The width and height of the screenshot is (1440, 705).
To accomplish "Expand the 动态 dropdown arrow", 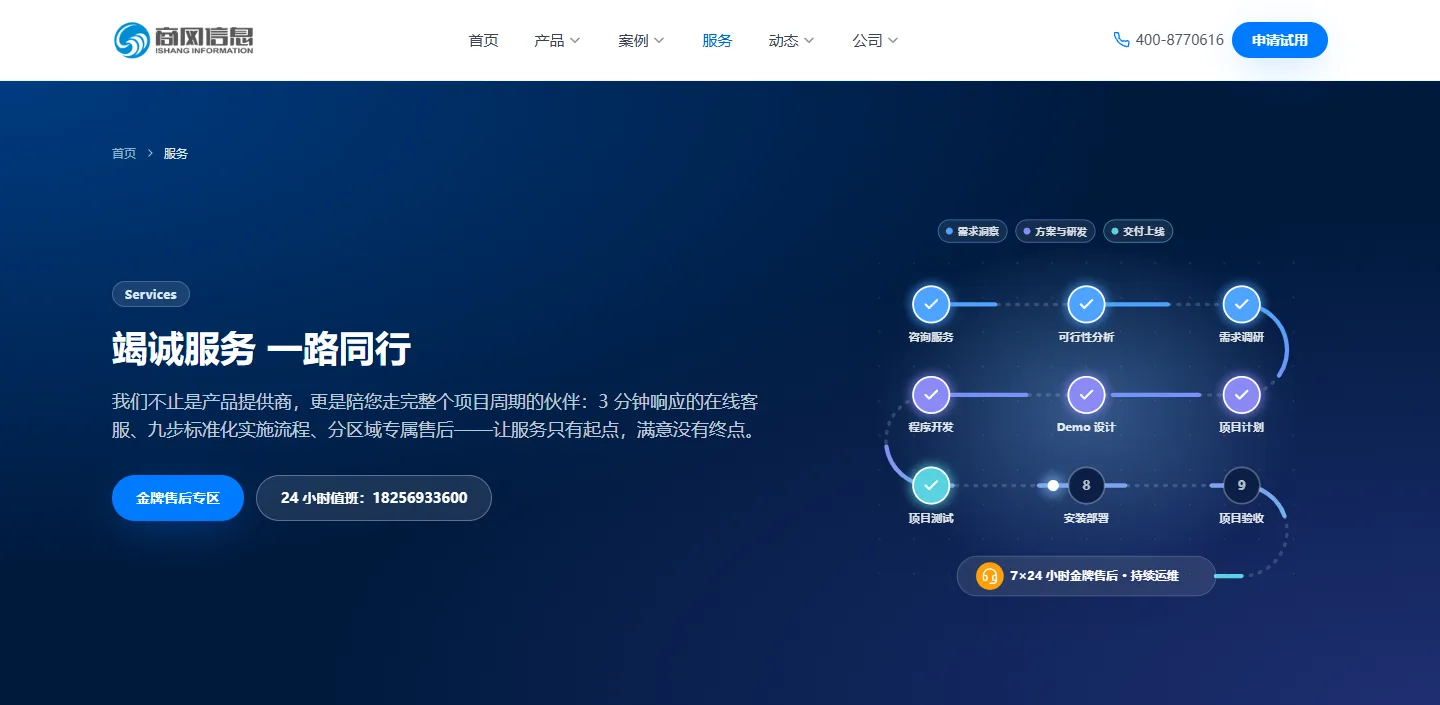I will 809,41.
